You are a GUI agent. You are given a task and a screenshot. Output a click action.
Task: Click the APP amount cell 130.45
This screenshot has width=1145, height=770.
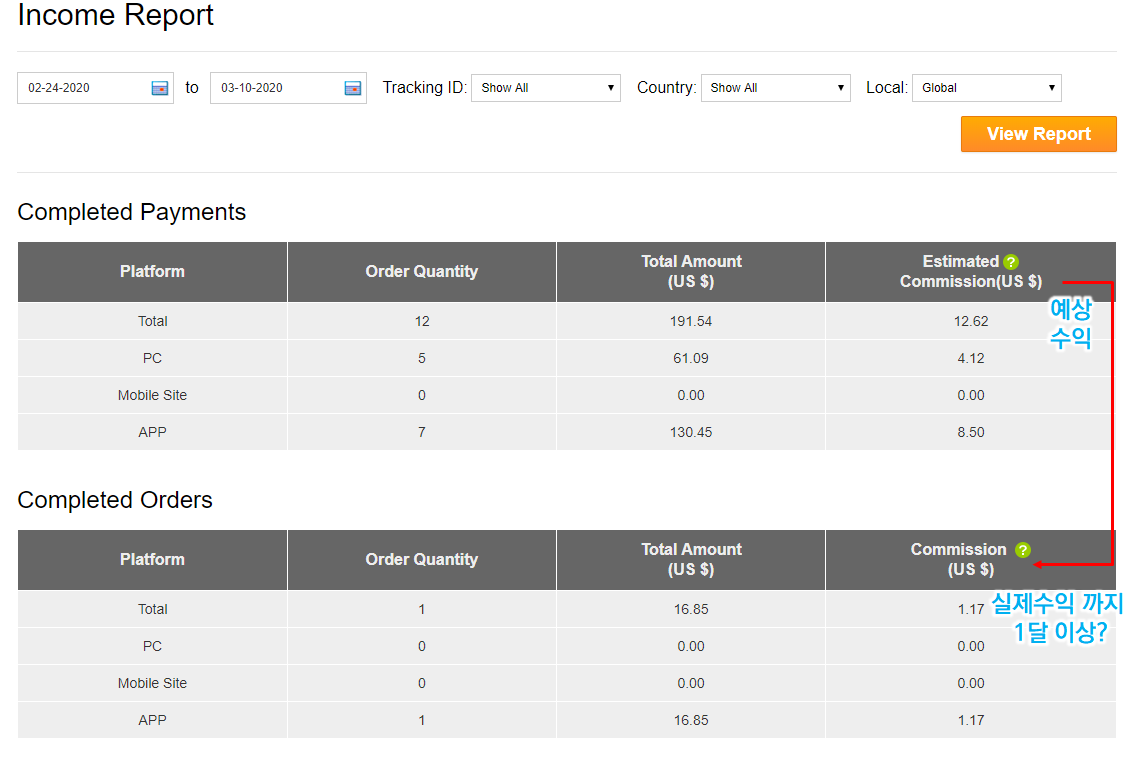691,432
